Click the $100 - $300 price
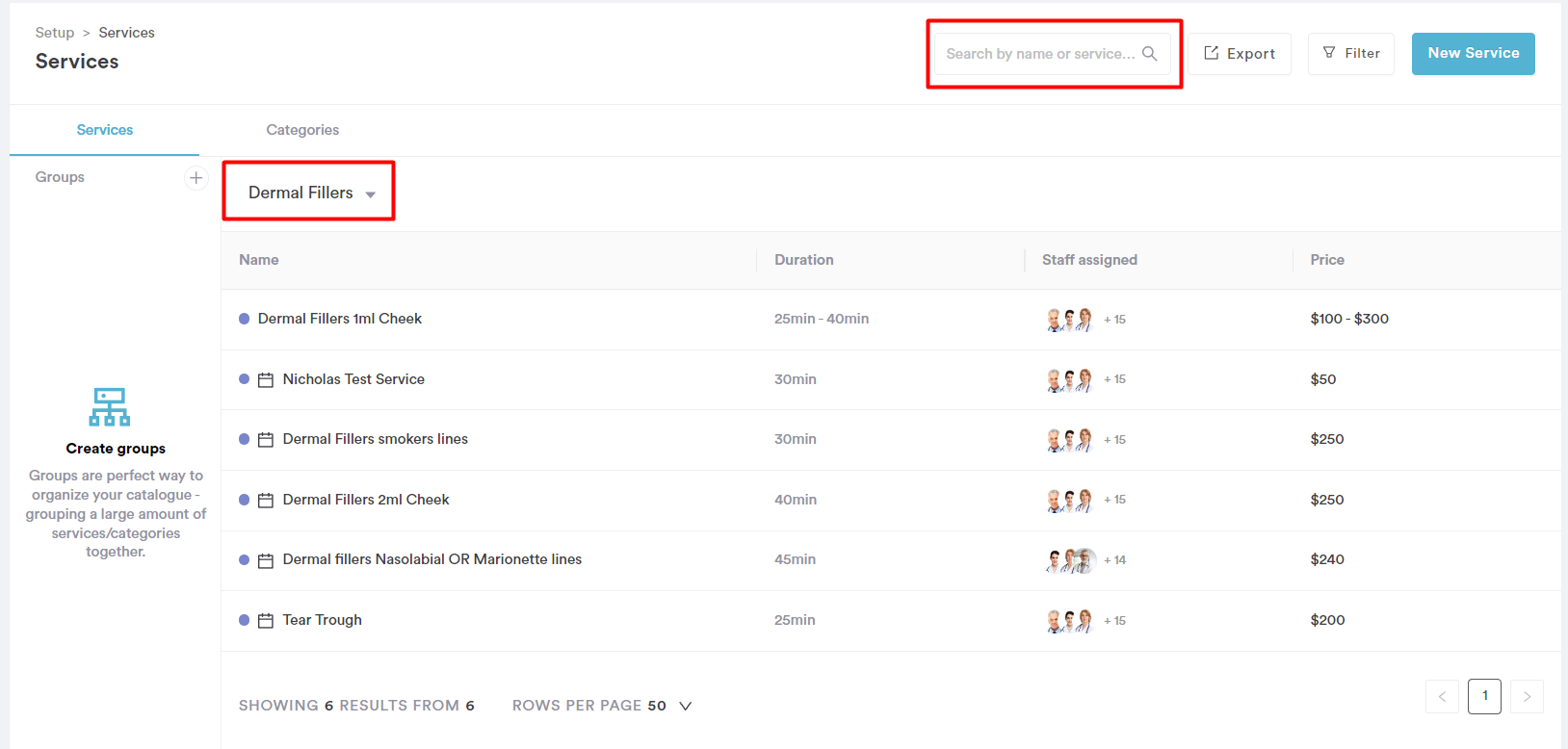1568x749 pixels. [1349, 319]
